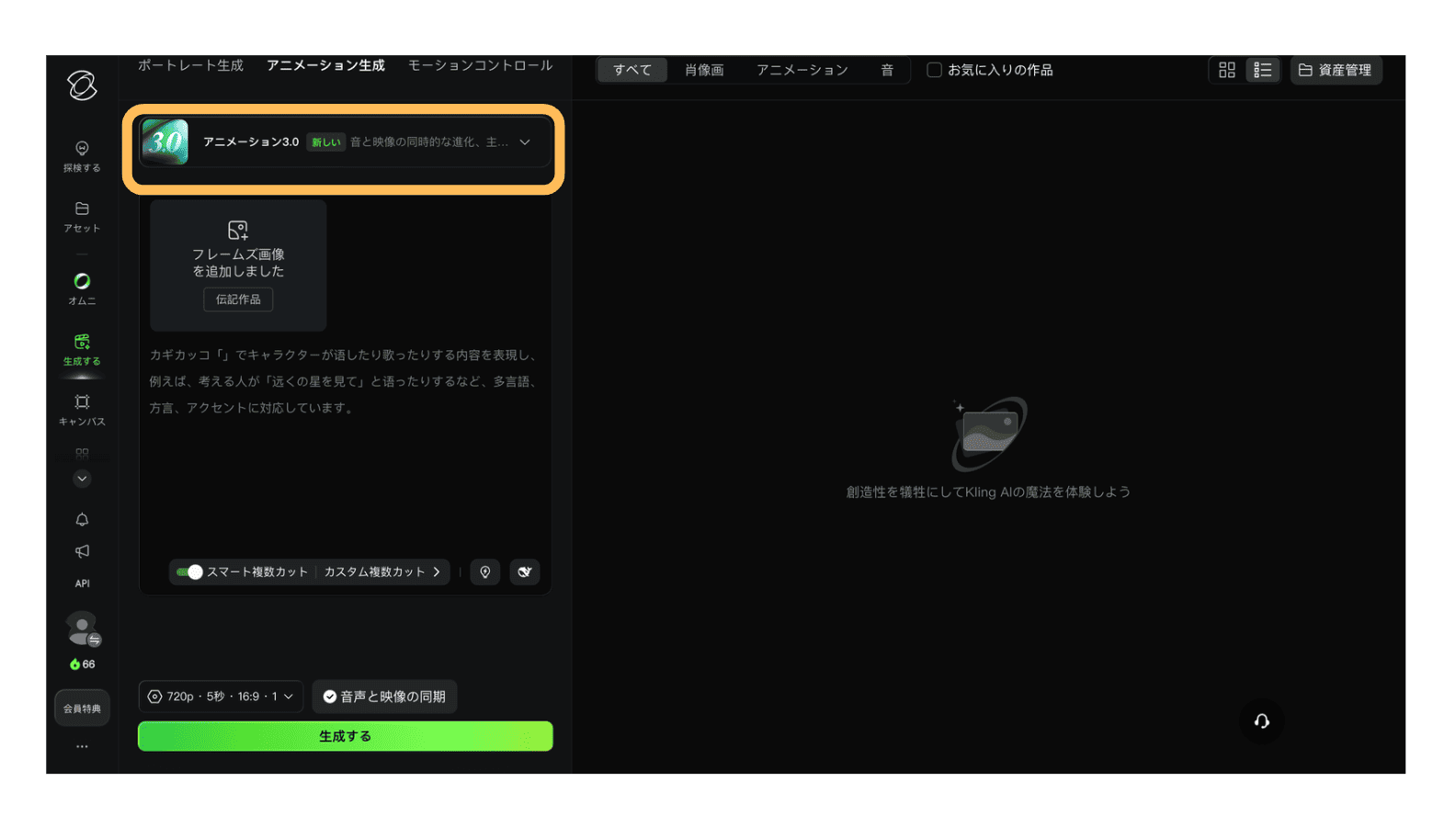Toggle the スマート複数カット switch
Image resolution: width=1456 pixels, height=816 pixels.
click(189, 572)
